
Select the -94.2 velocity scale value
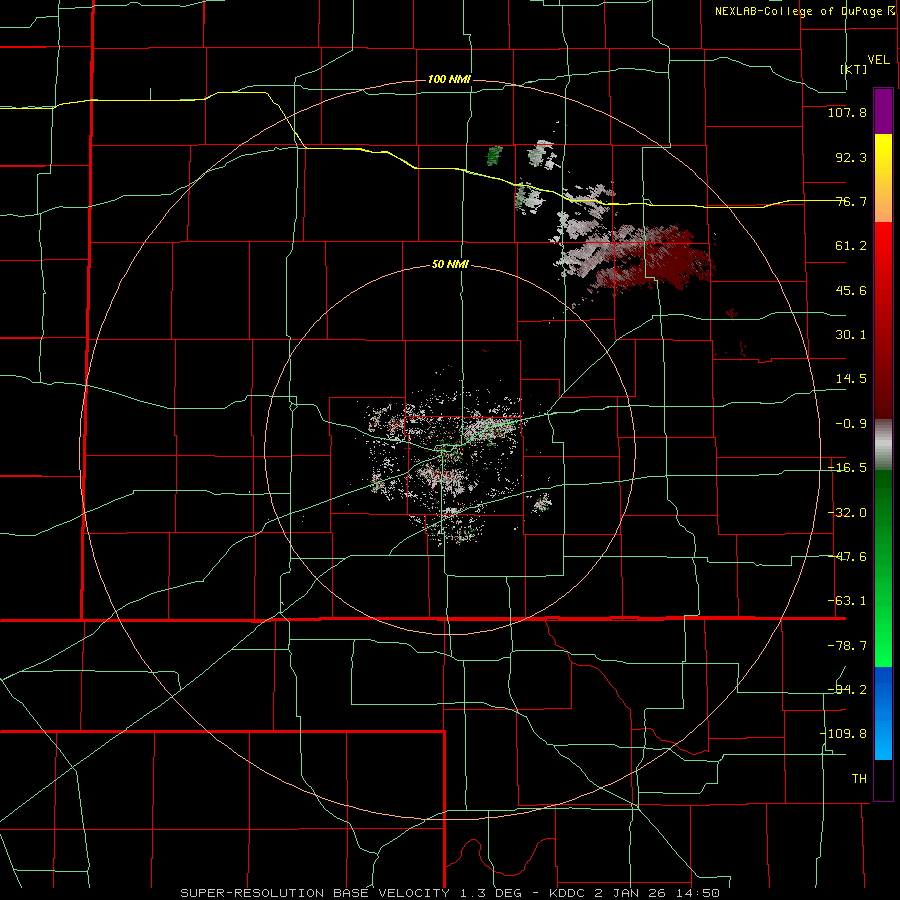pos(847,689)
